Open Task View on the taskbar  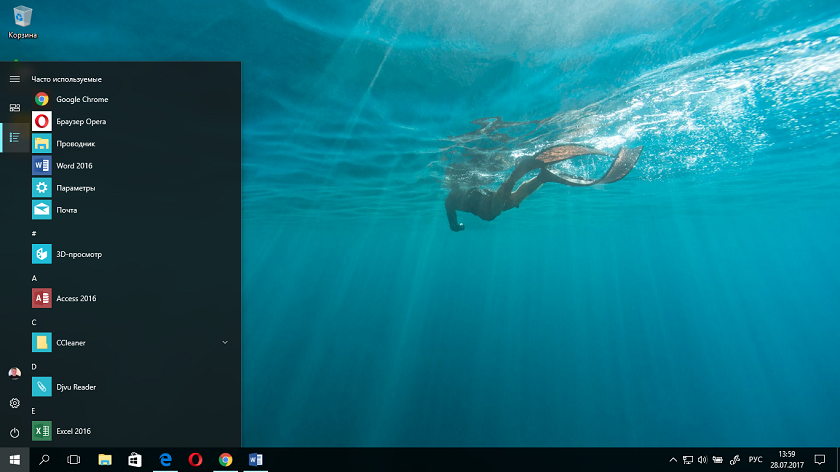point(74,460)
